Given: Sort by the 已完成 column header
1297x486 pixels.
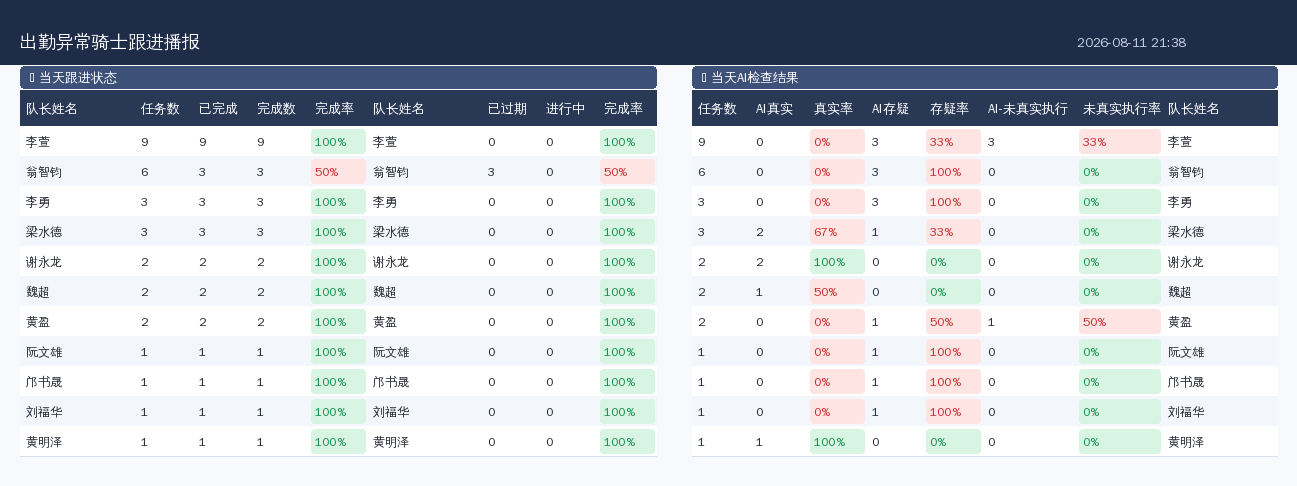Looking at the screenshot, I should click(x=218, y=109).
